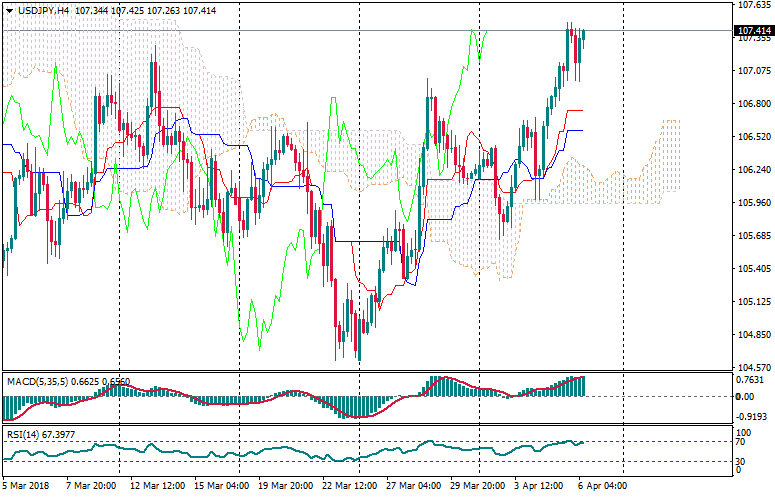Click the RSI 30 level label
This screenshot has width=775, height=497.
tap(742, 461)
